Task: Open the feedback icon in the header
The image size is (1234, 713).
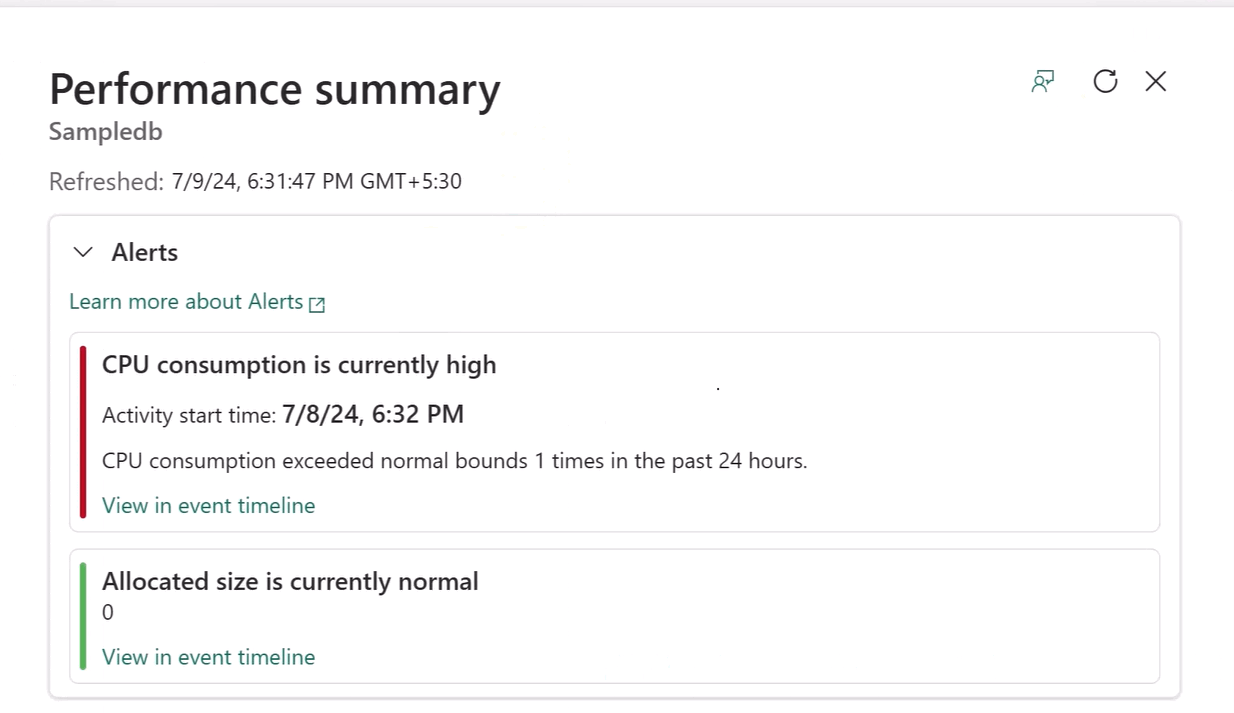Action: (x=1043, y=82)
